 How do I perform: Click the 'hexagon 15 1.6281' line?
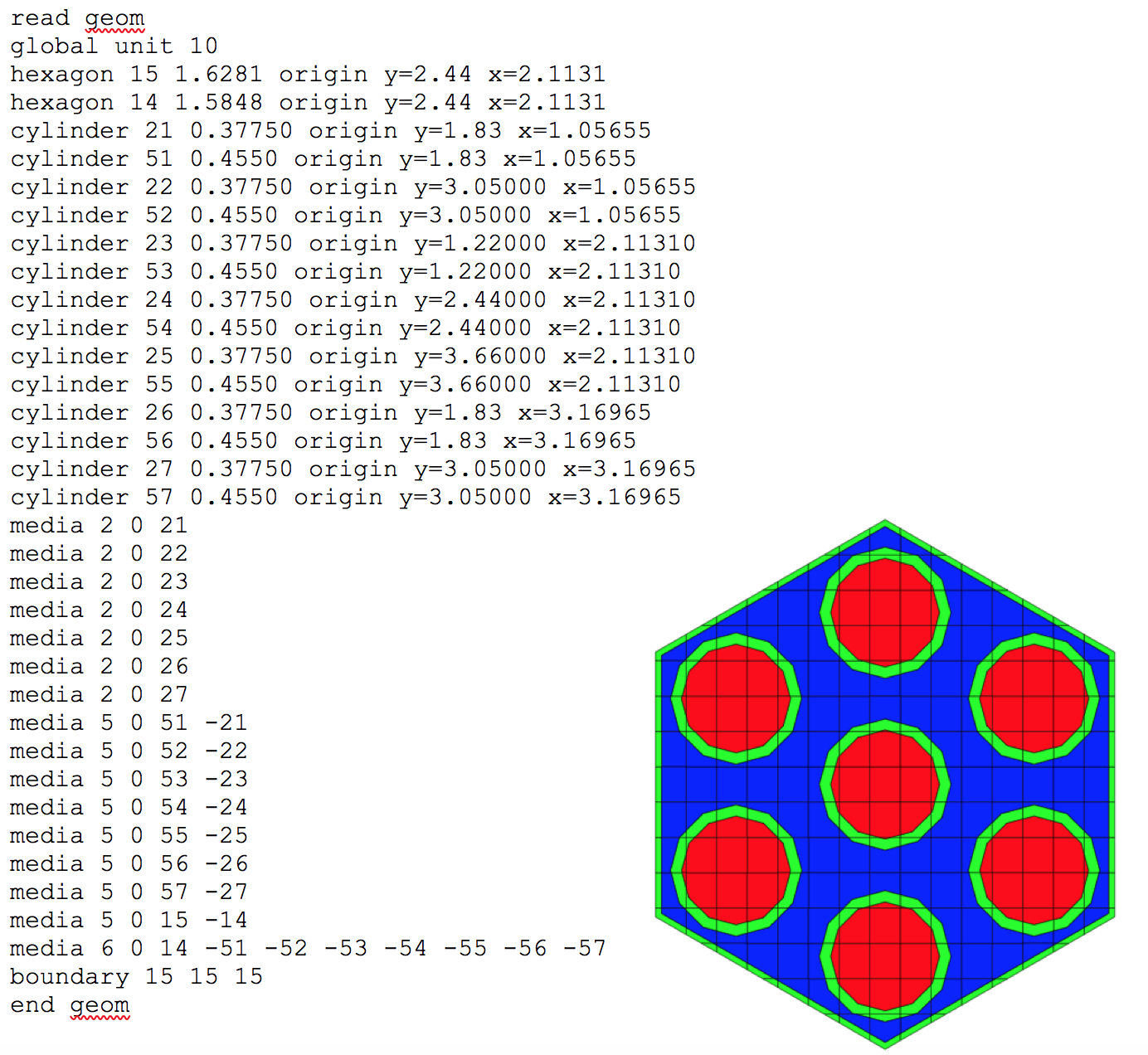click(307, 75)
